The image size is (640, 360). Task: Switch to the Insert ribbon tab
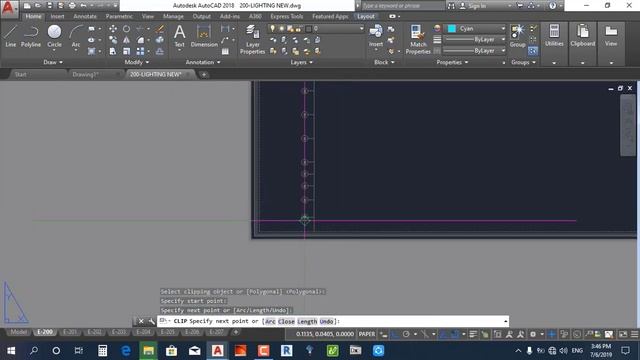(x=57, y=16)
